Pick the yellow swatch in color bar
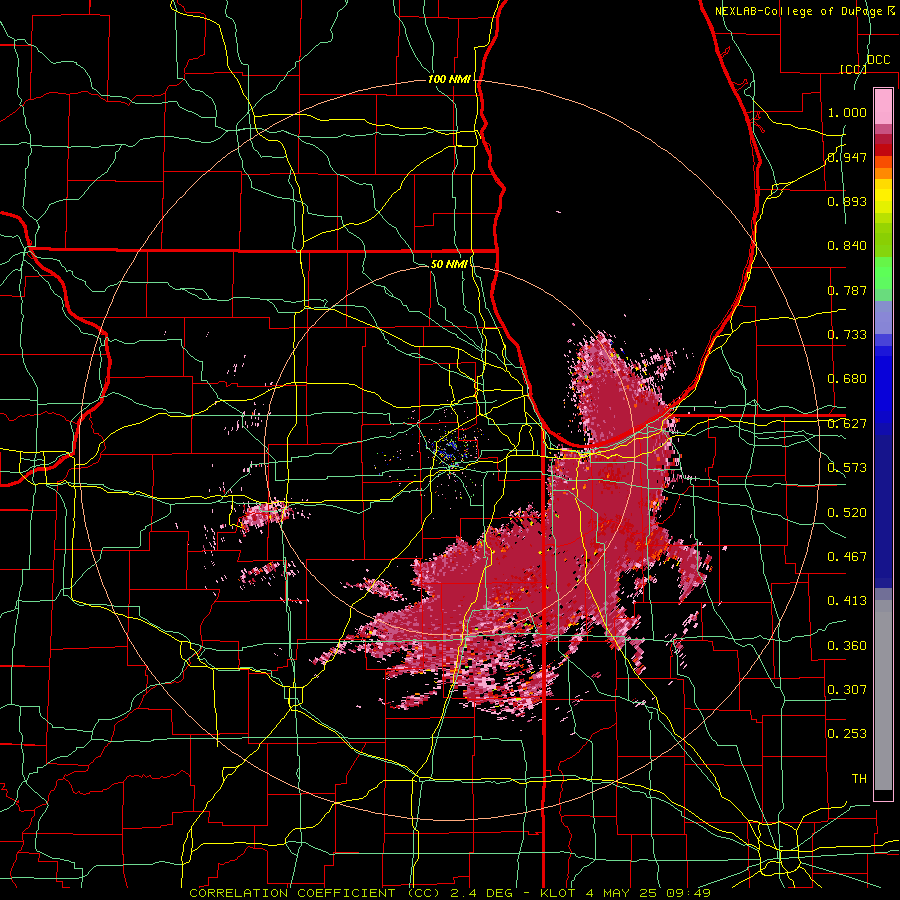This screenshot has width=900, height=900. (x=883, y=196)
